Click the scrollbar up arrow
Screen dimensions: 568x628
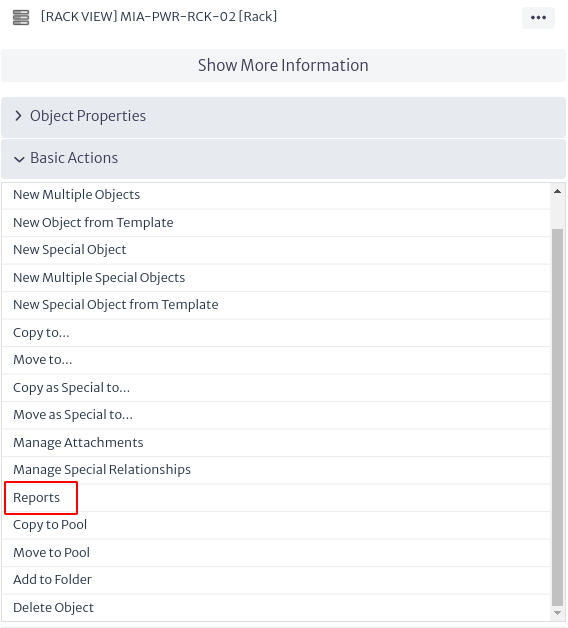pos(557,191)
